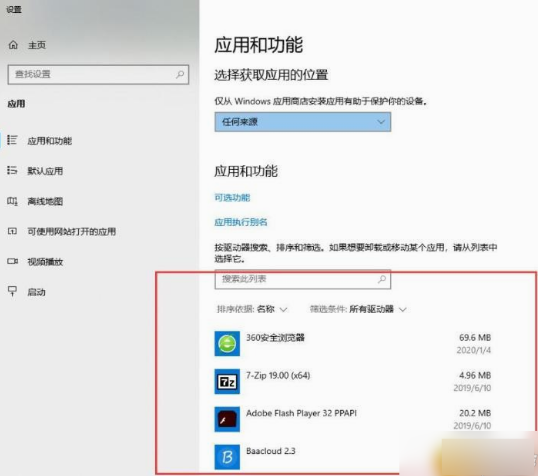Open 可使用网站打开的应用 menu item
538x476 pixels.
[71, 231]
